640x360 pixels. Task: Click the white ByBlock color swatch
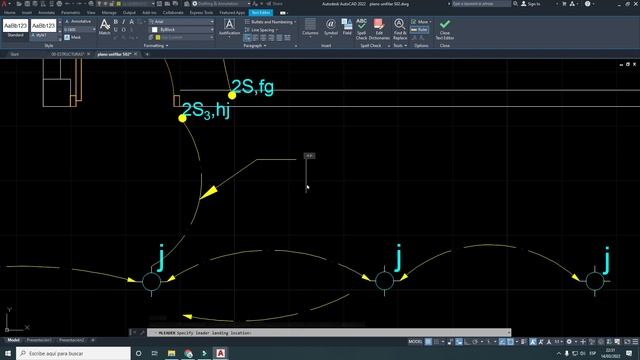[154, 30]
